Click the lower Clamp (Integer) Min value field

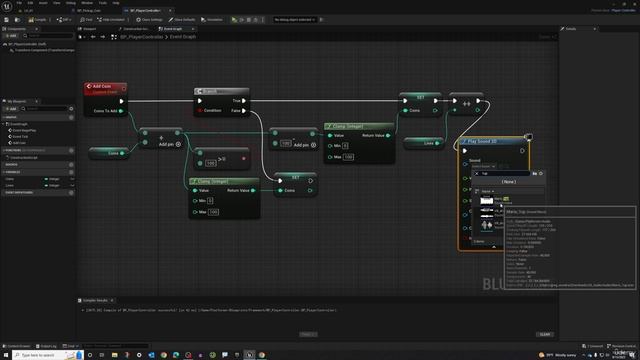[210, 201]
